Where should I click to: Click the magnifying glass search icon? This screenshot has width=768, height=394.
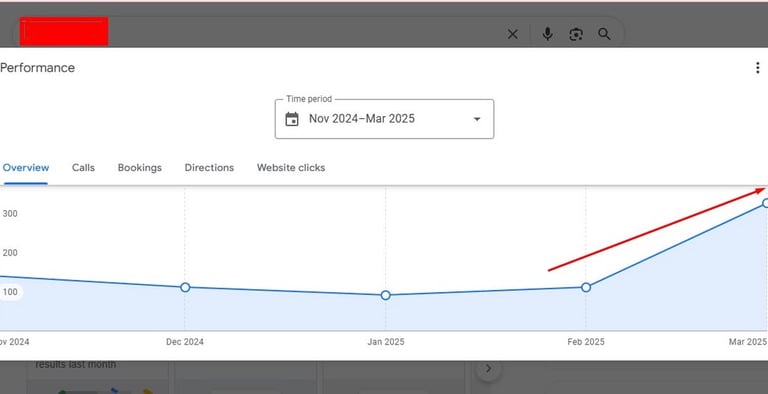[x=604, y=34]
